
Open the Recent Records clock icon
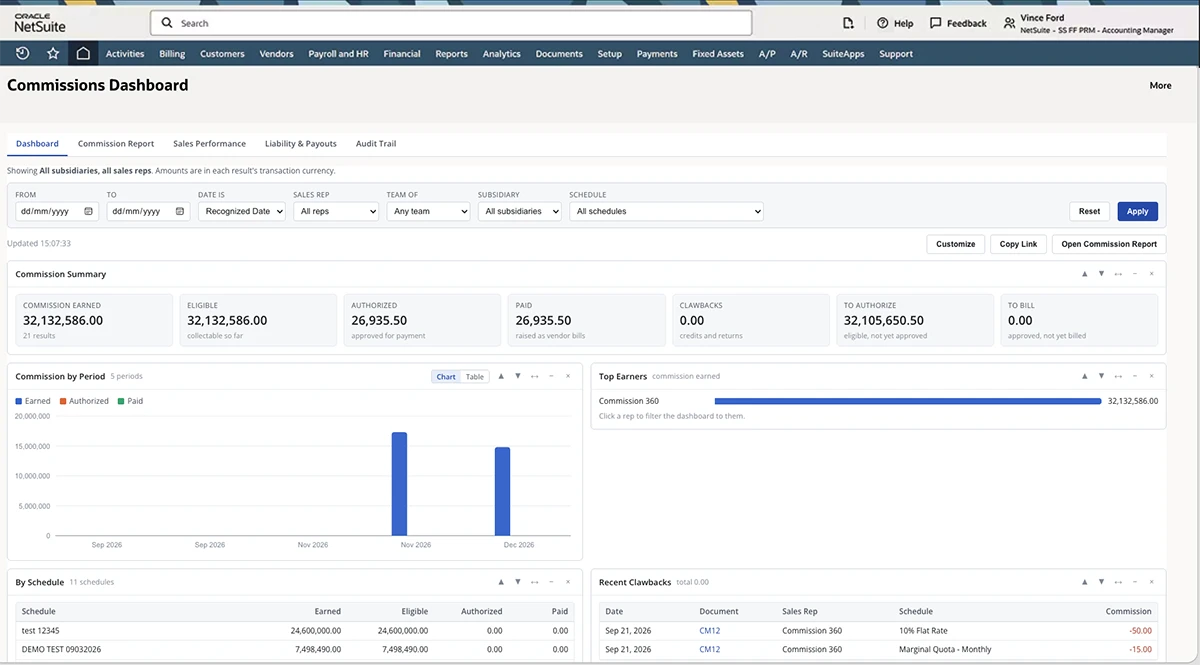click(23, 54)
